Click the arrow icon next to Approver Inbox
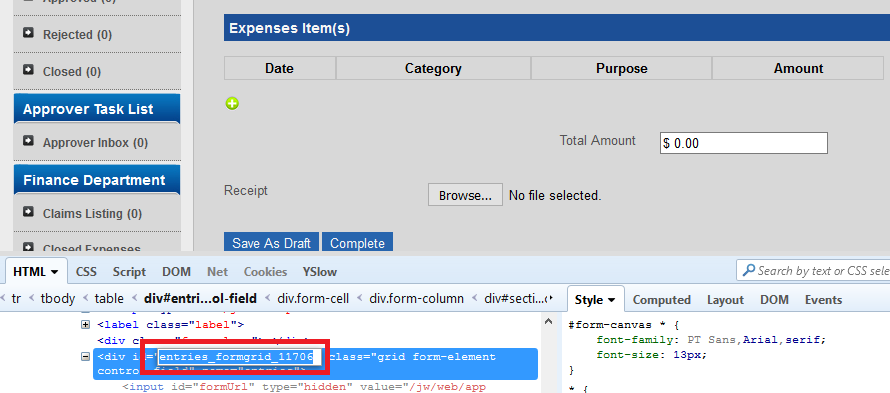This screenshot has height=393, width=890. click(x=28, y=141)
